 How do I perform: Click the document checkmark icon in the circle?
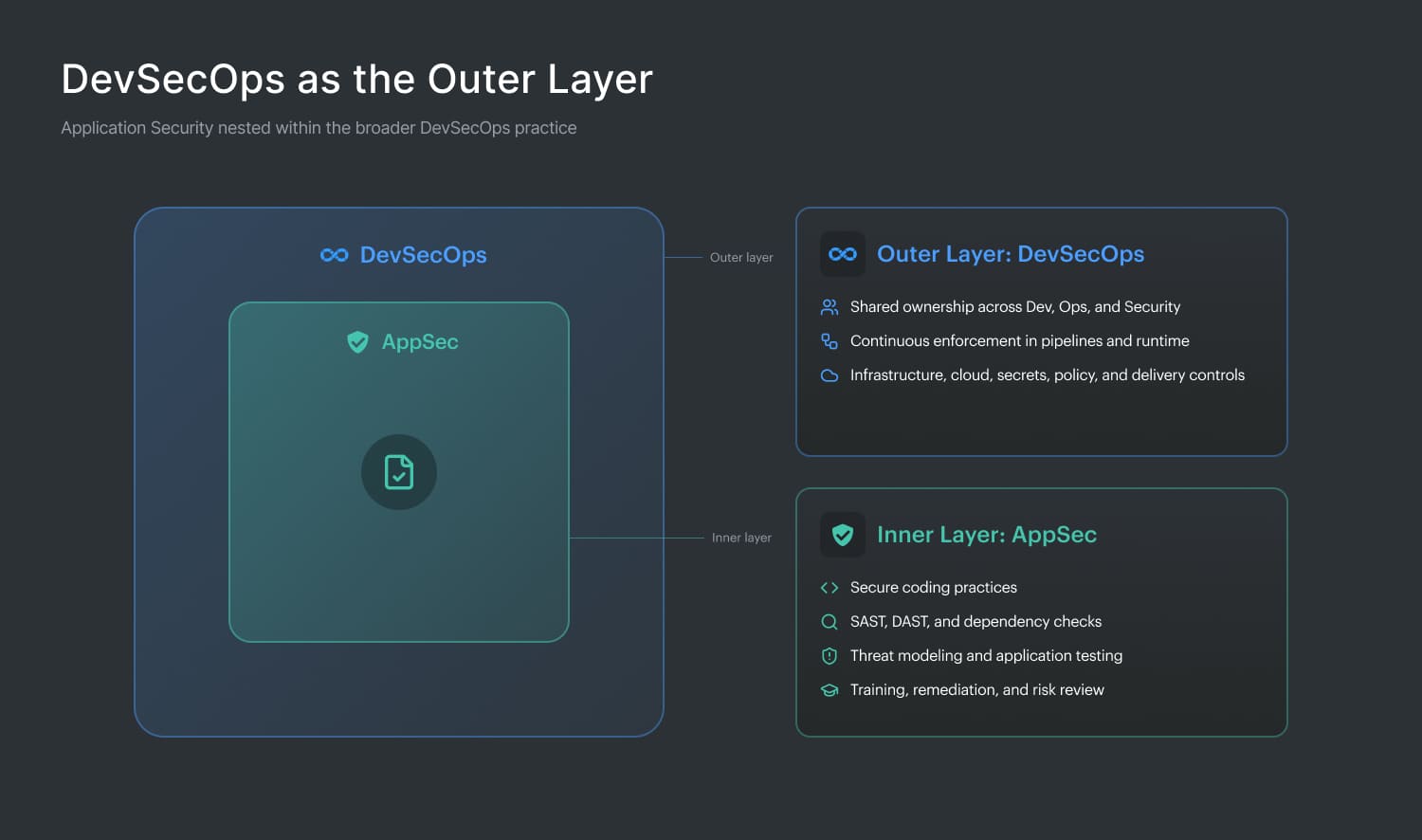pos(399,472)
